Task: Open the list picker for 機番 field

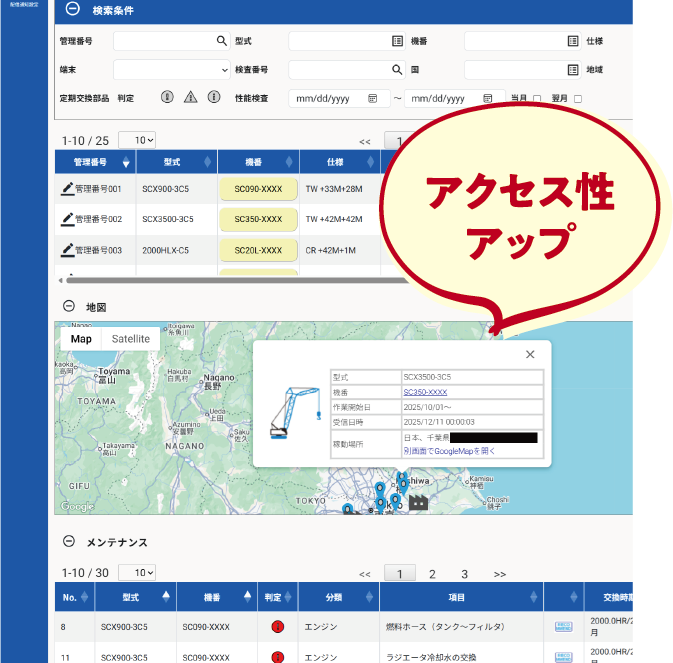Action: coord(573,41)
